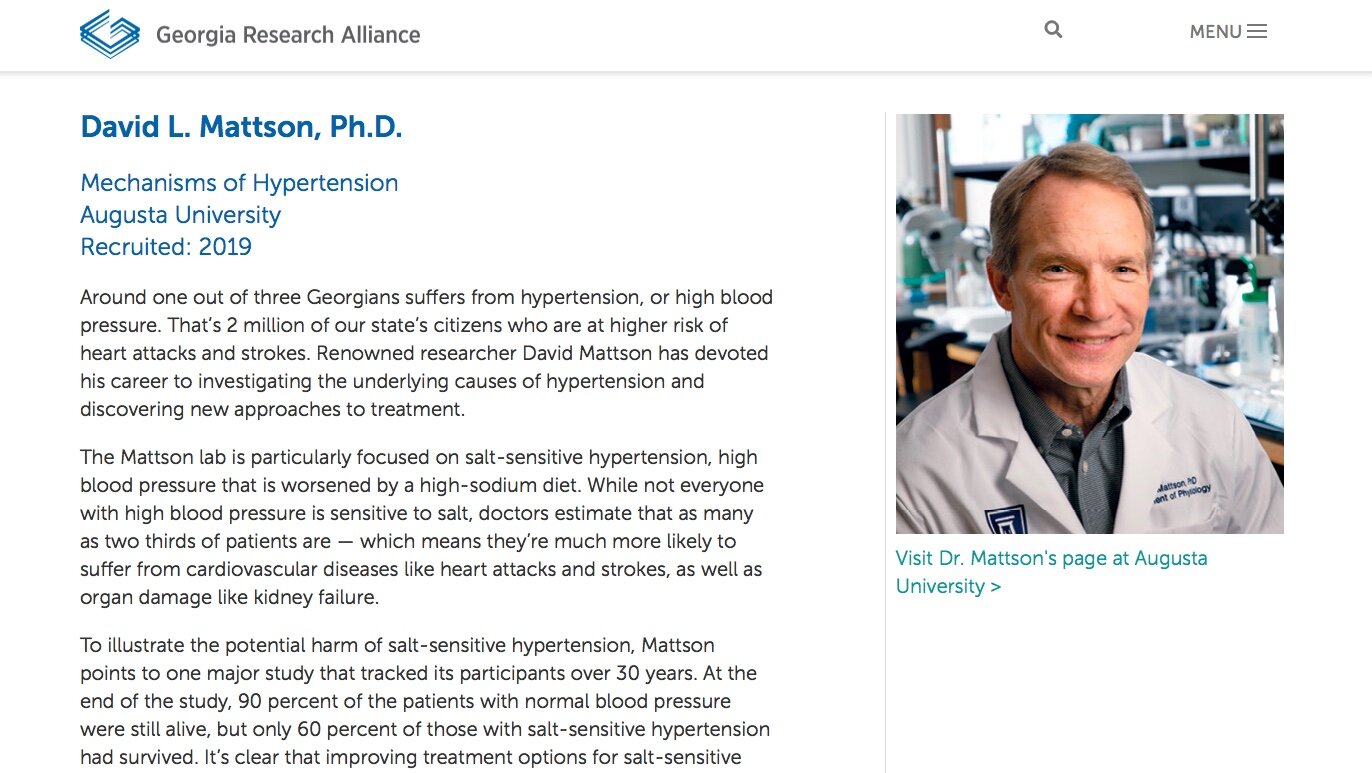
Task: Click the paragraph starting To illustrate the potential
Action: (425, 703)
